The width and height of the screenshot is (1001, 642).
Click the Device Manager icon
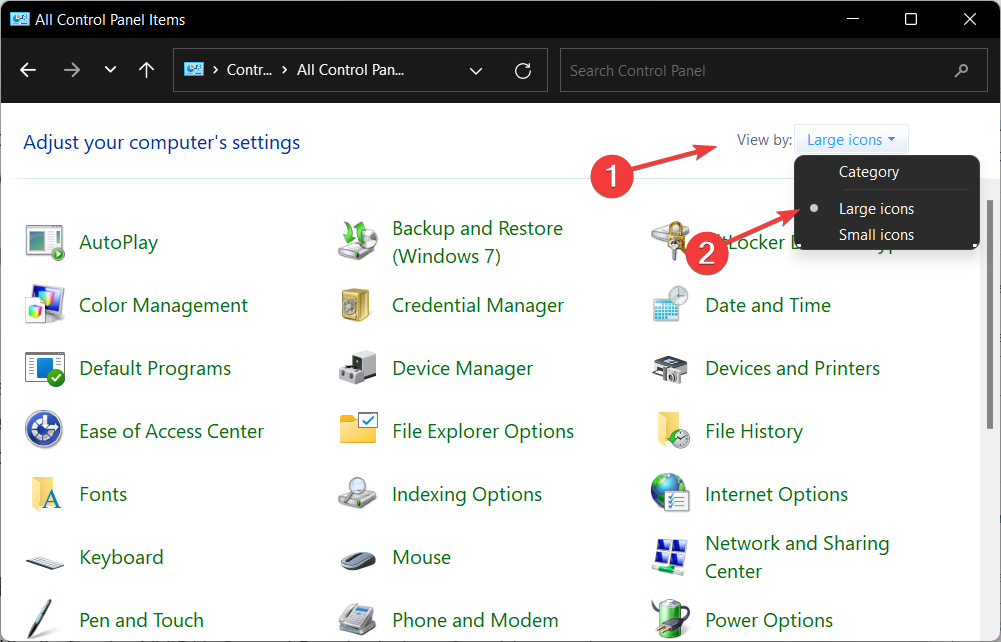(x=357, y=368)
